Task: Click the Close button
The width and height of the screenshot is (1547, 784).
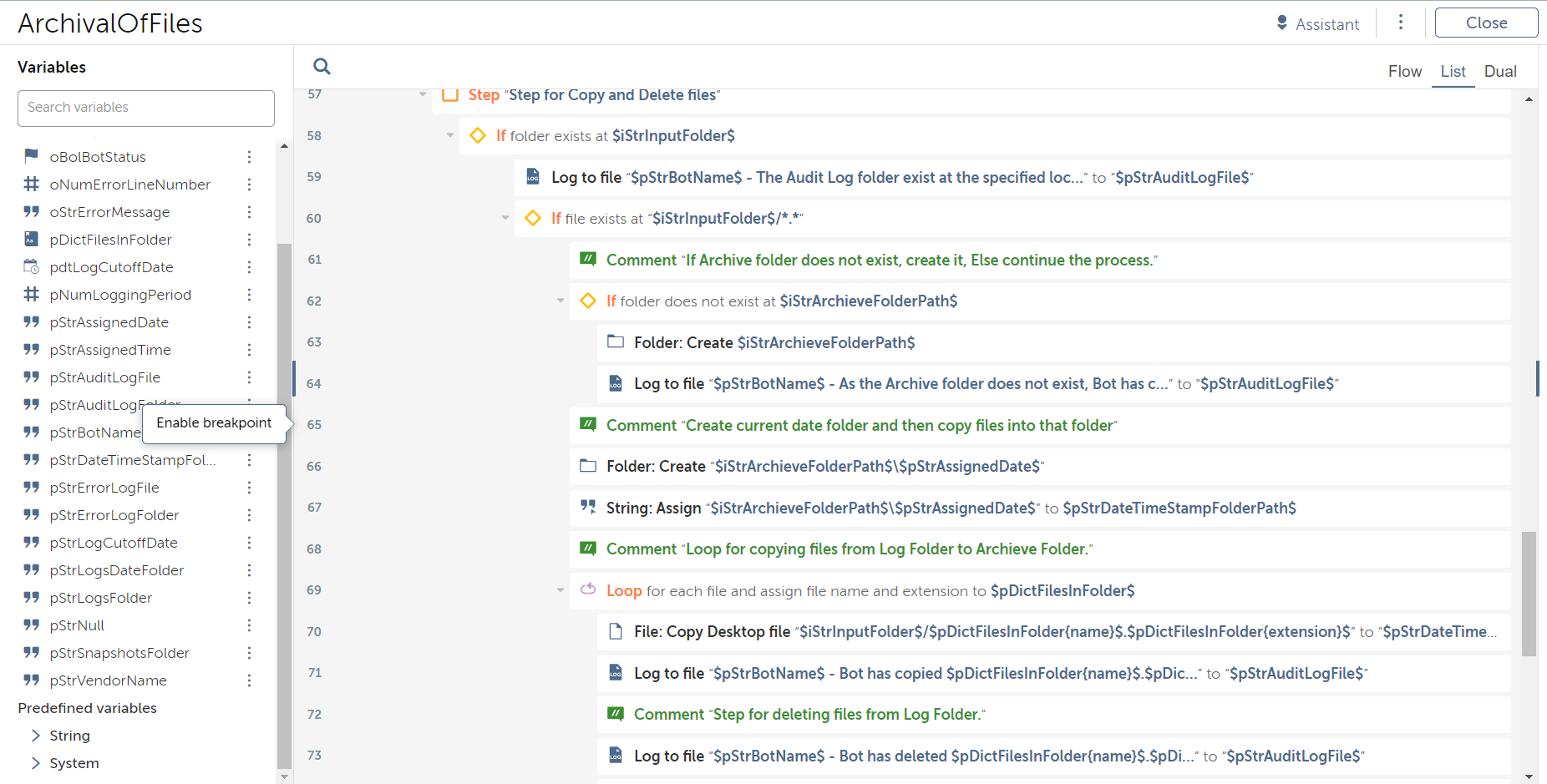Action: 1486,23
